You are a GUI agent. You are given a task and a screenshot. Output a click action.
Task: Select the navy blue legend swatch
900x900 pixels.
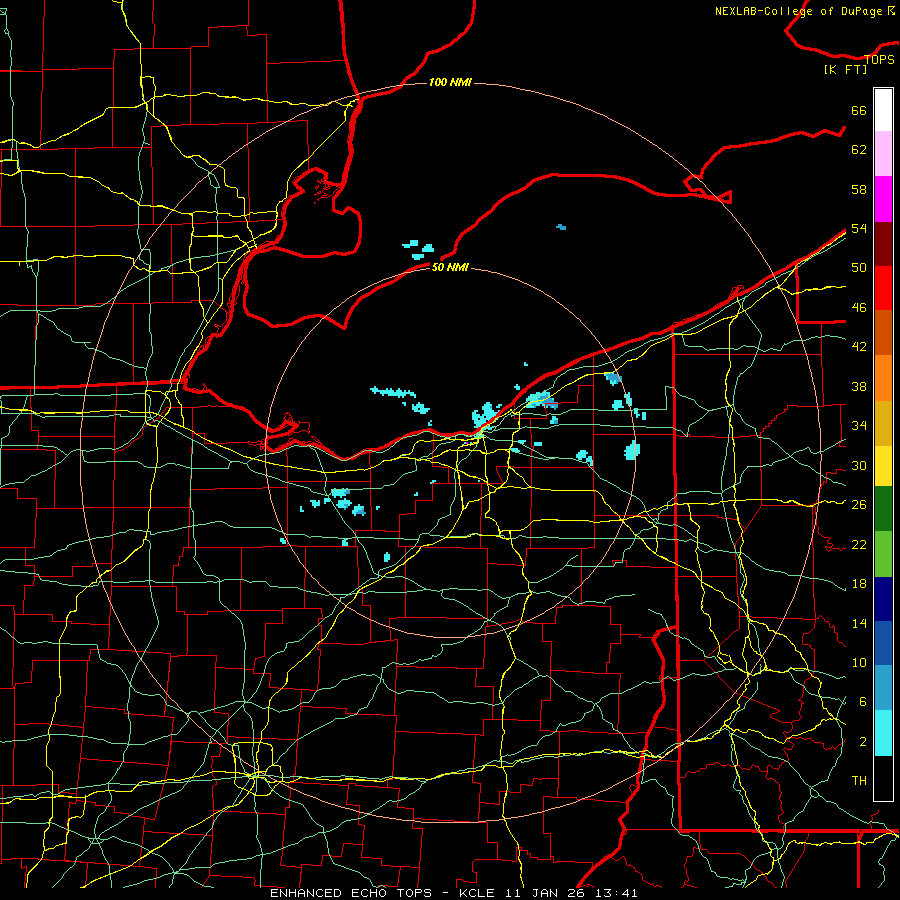pyautogui.click(x=883, y=599)
